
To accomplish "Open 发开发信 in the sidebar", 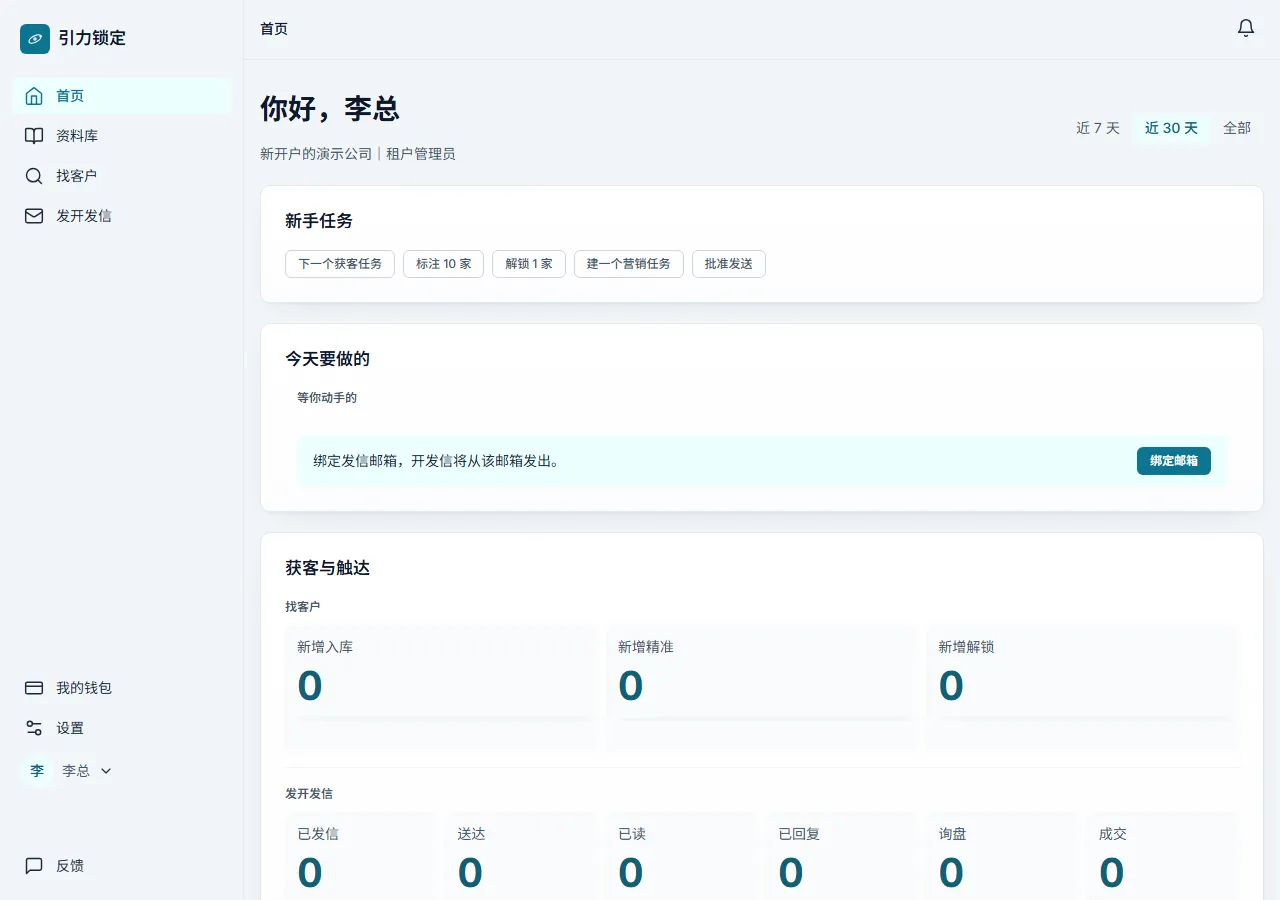I will pos(122,216).
